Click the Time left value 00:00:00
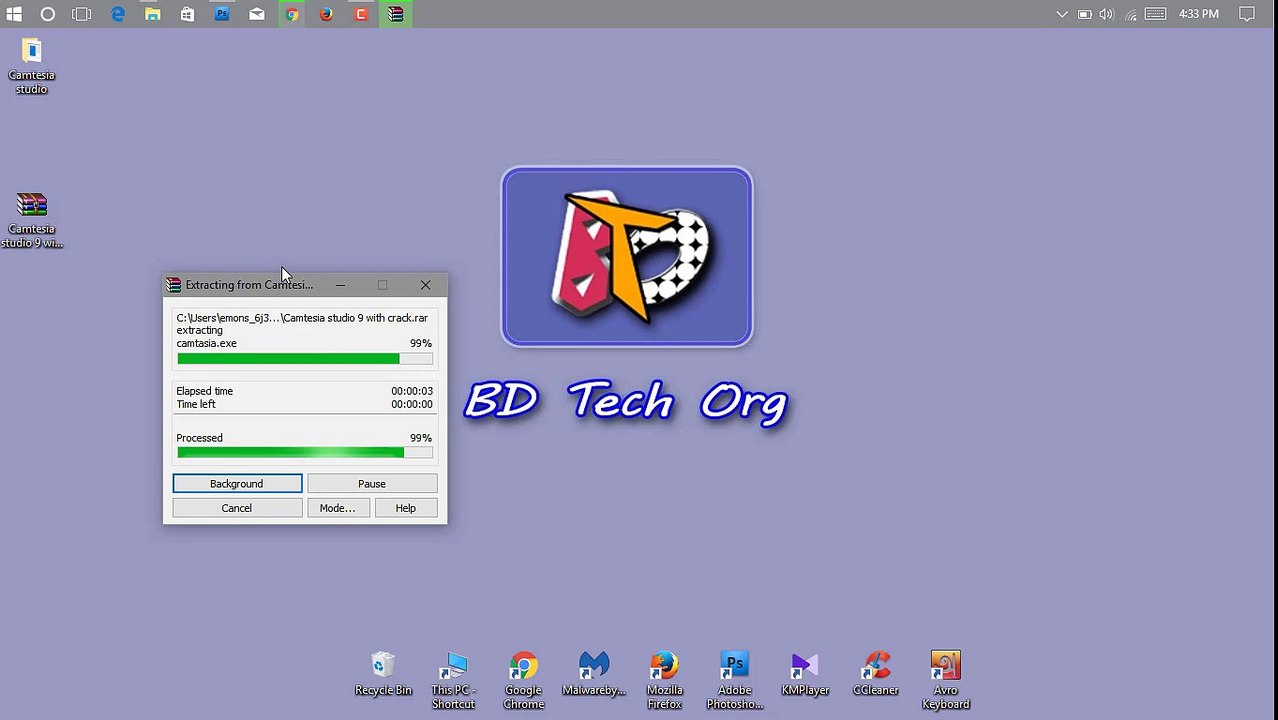Image resolution: width=1278 pixels, height=720 pixels. point(412,404)
